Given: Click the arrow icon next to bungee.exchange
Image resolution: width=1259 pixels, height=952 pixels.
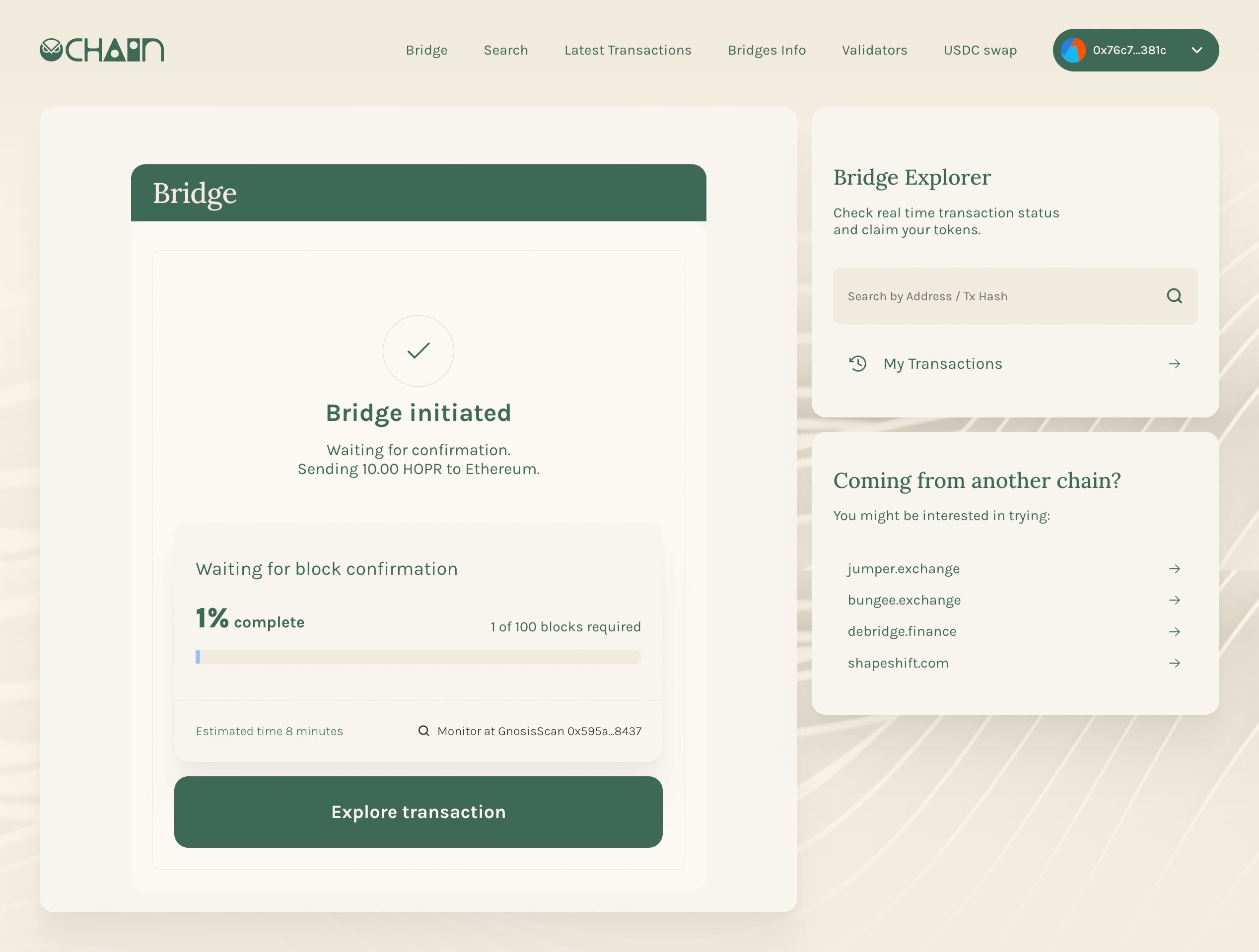Looking at the screenshot, I should click(x=1175, y=599).
